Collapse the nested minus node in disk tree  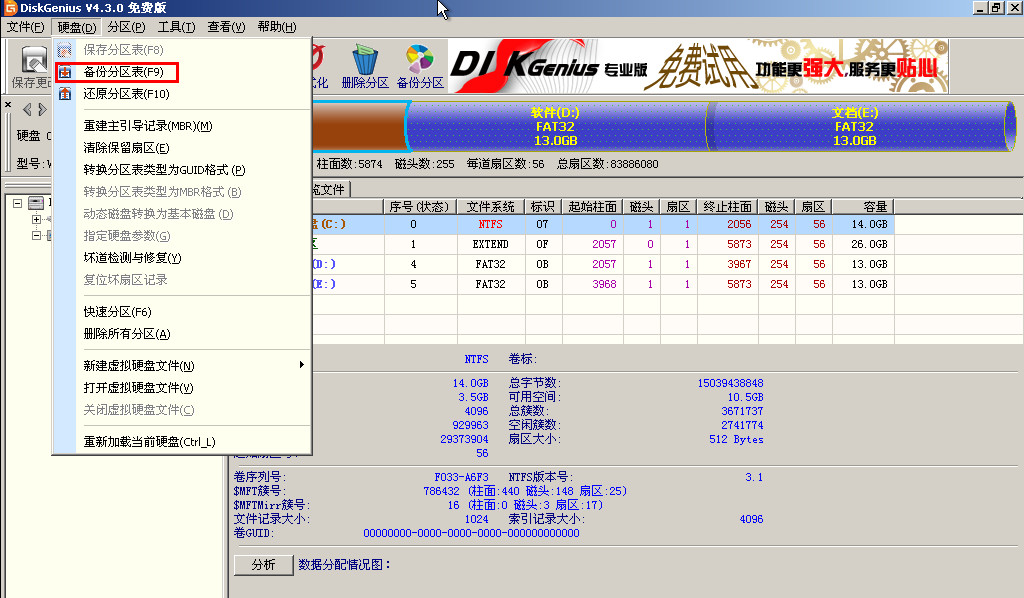(37, 236)
